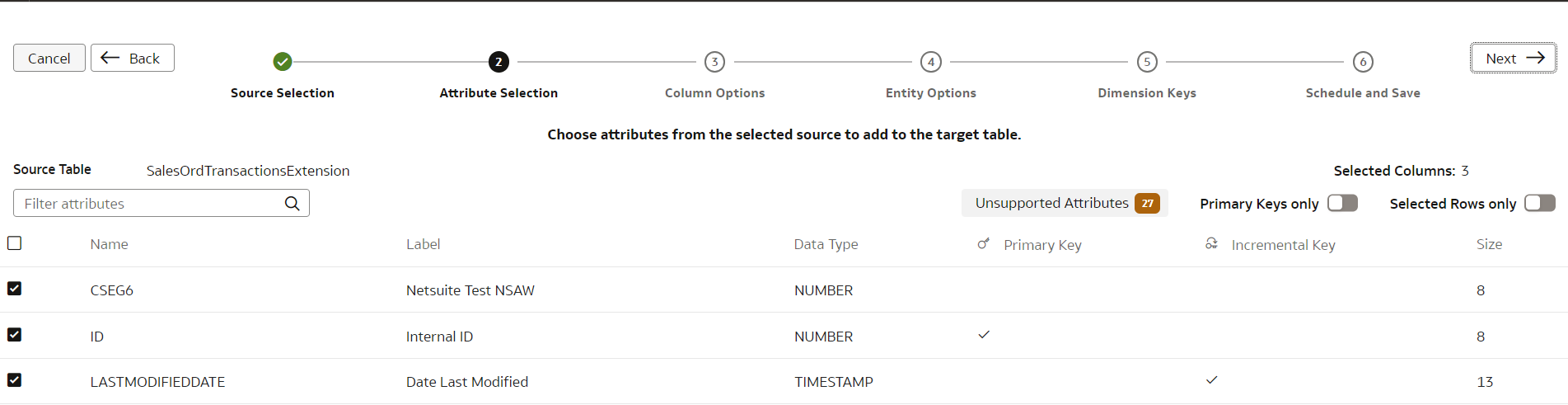This screenshot has width=1568, height=405.
Task: Uncheck the LASTMODIFIEDDATE row checkbox
Action: click(14, 380)
